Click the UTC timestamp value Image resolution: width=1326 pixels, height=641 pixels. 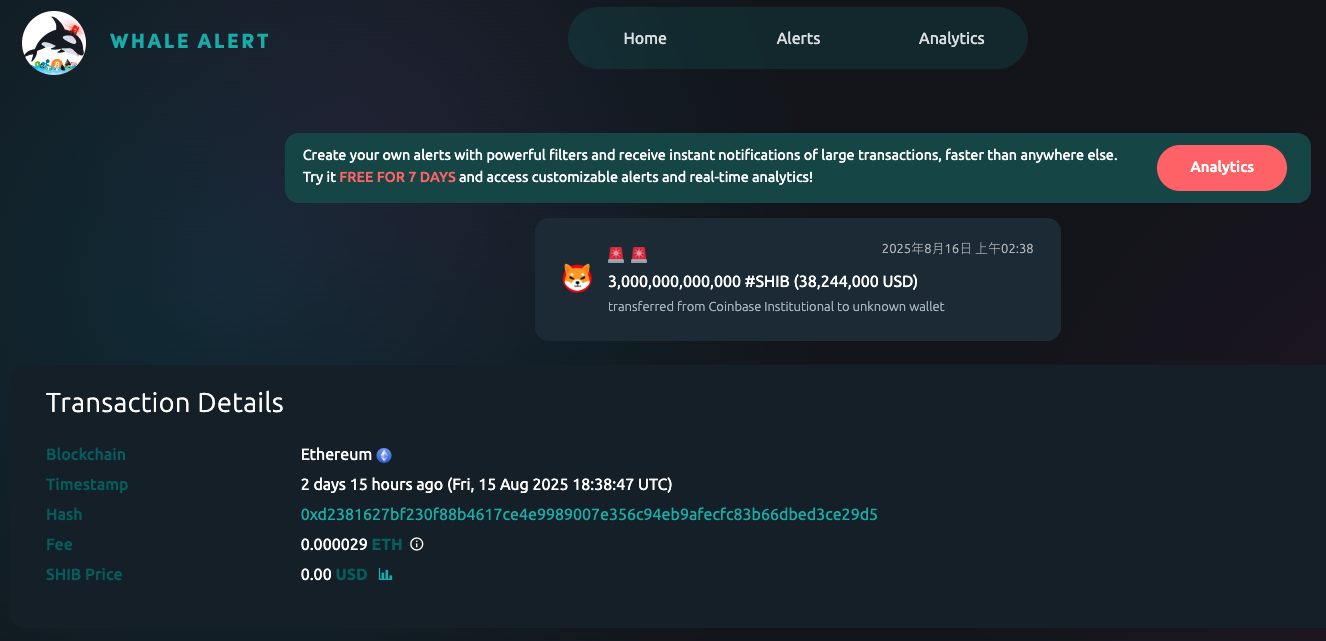(x=486, y=485)
